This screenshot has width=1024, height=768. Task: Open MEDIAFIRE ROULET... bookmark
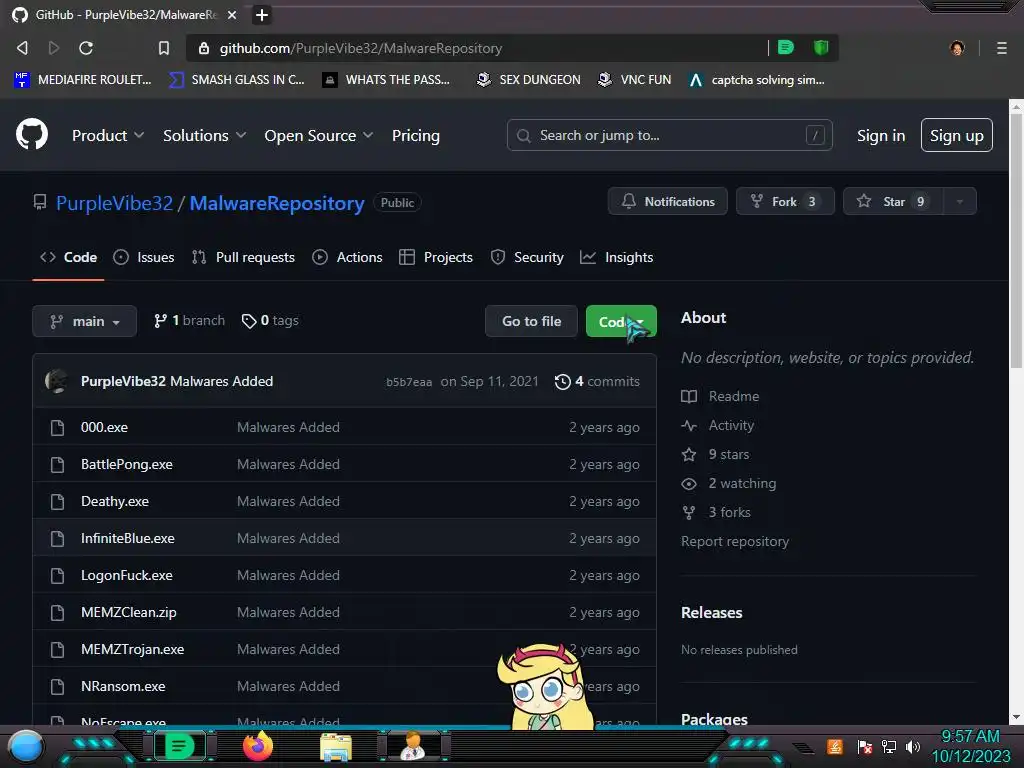[x=82, y=80]
